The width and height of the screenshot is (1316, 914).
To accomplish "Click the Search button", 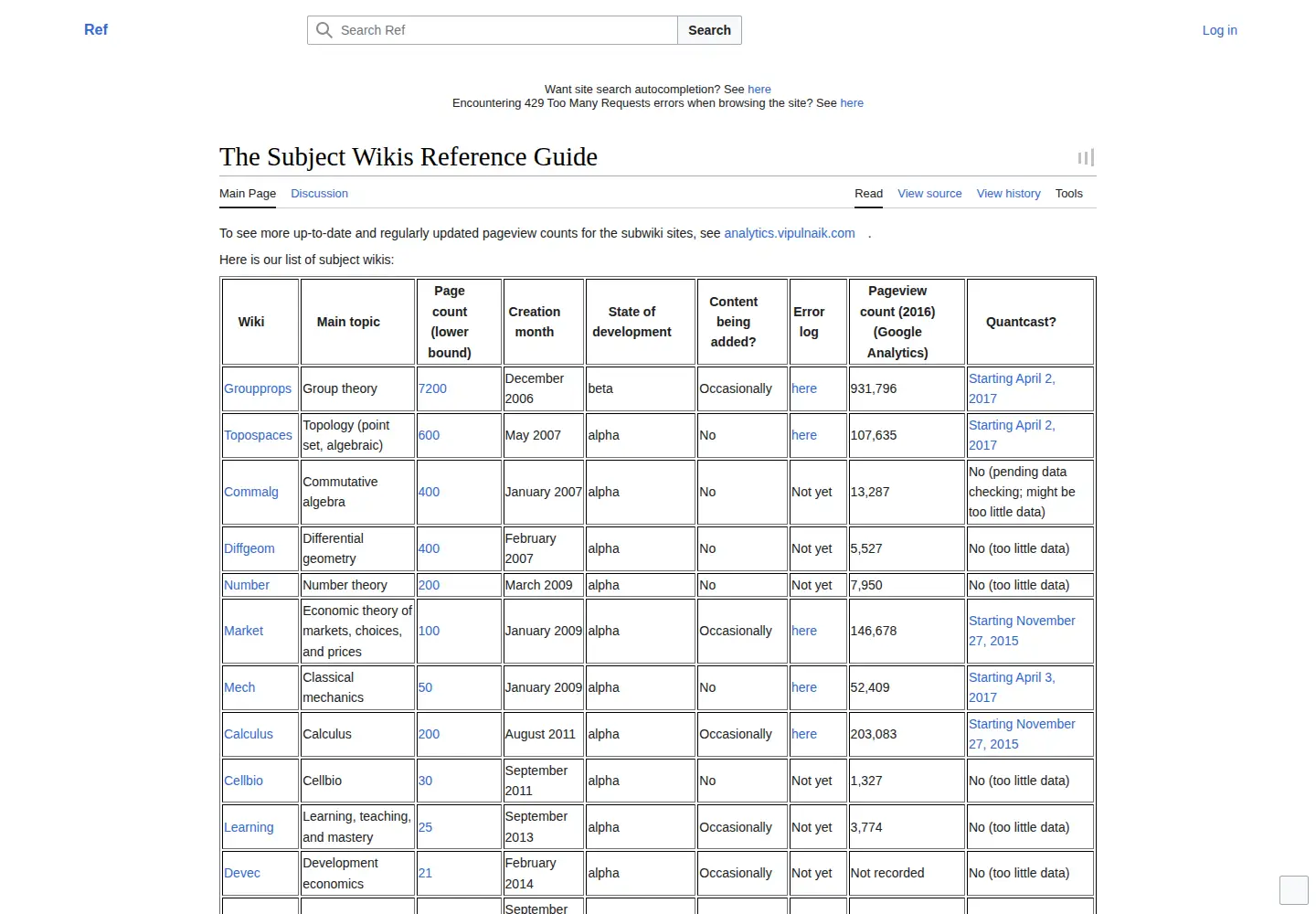I will [709, 30].
